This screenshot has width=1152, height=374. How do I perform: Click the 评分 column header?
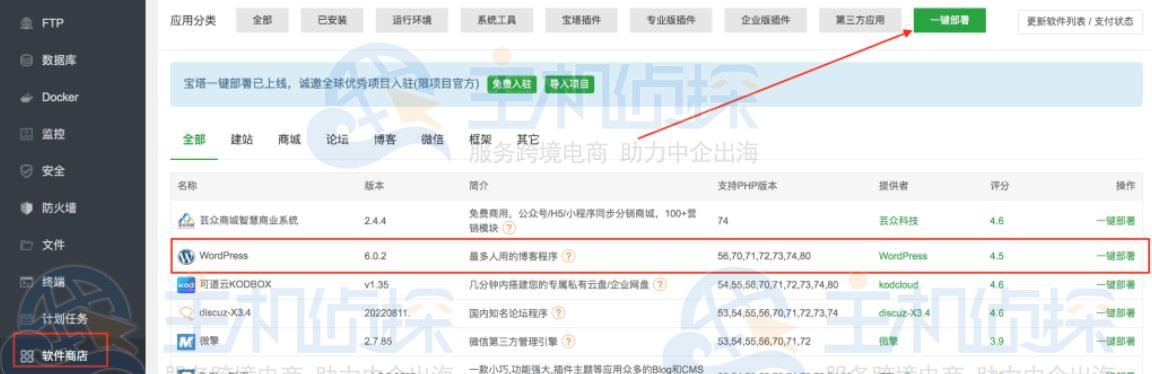(1000, 187)
